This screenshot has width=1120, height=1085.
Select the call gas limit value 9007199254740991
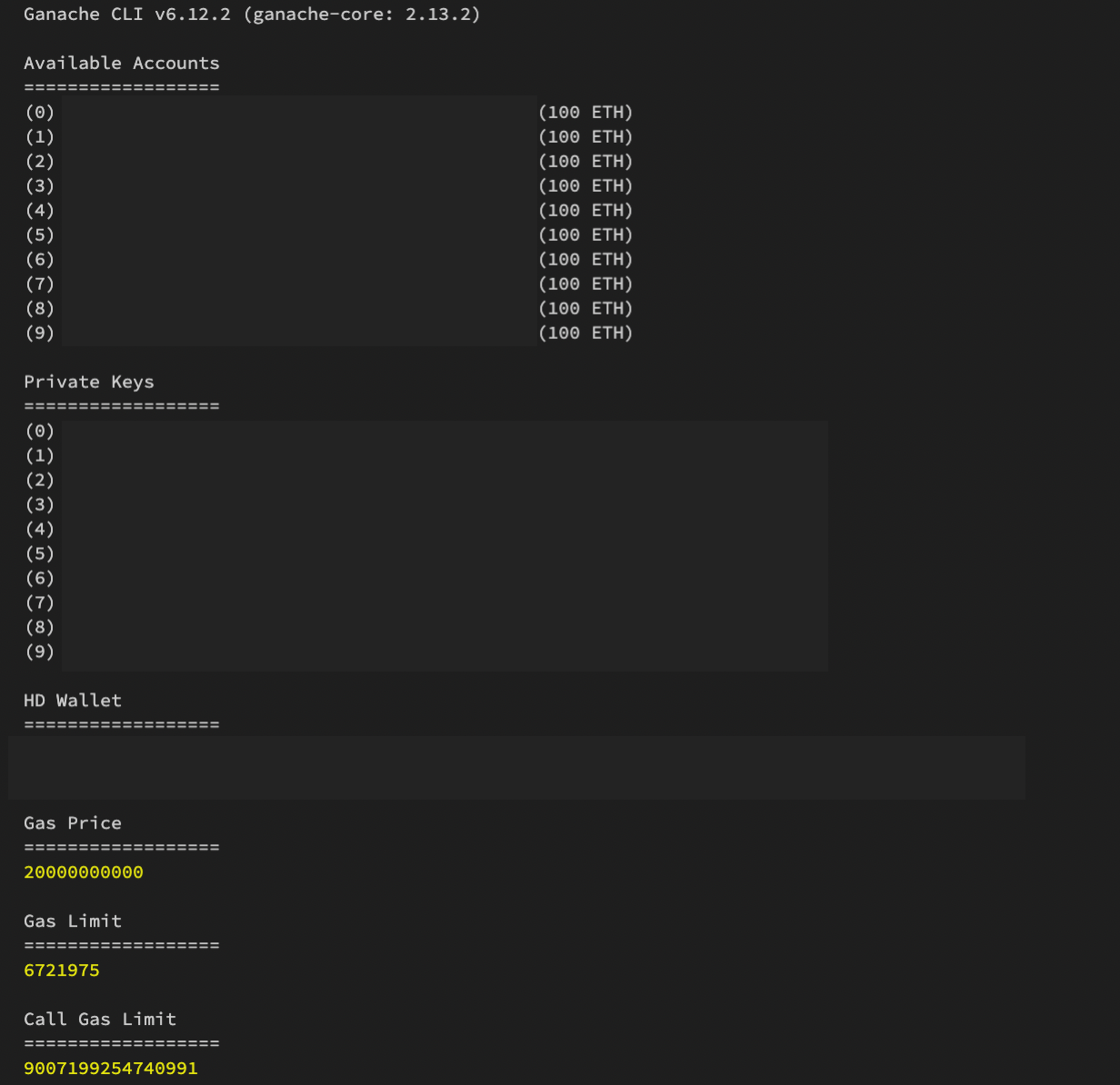(x=111, y=1069)
